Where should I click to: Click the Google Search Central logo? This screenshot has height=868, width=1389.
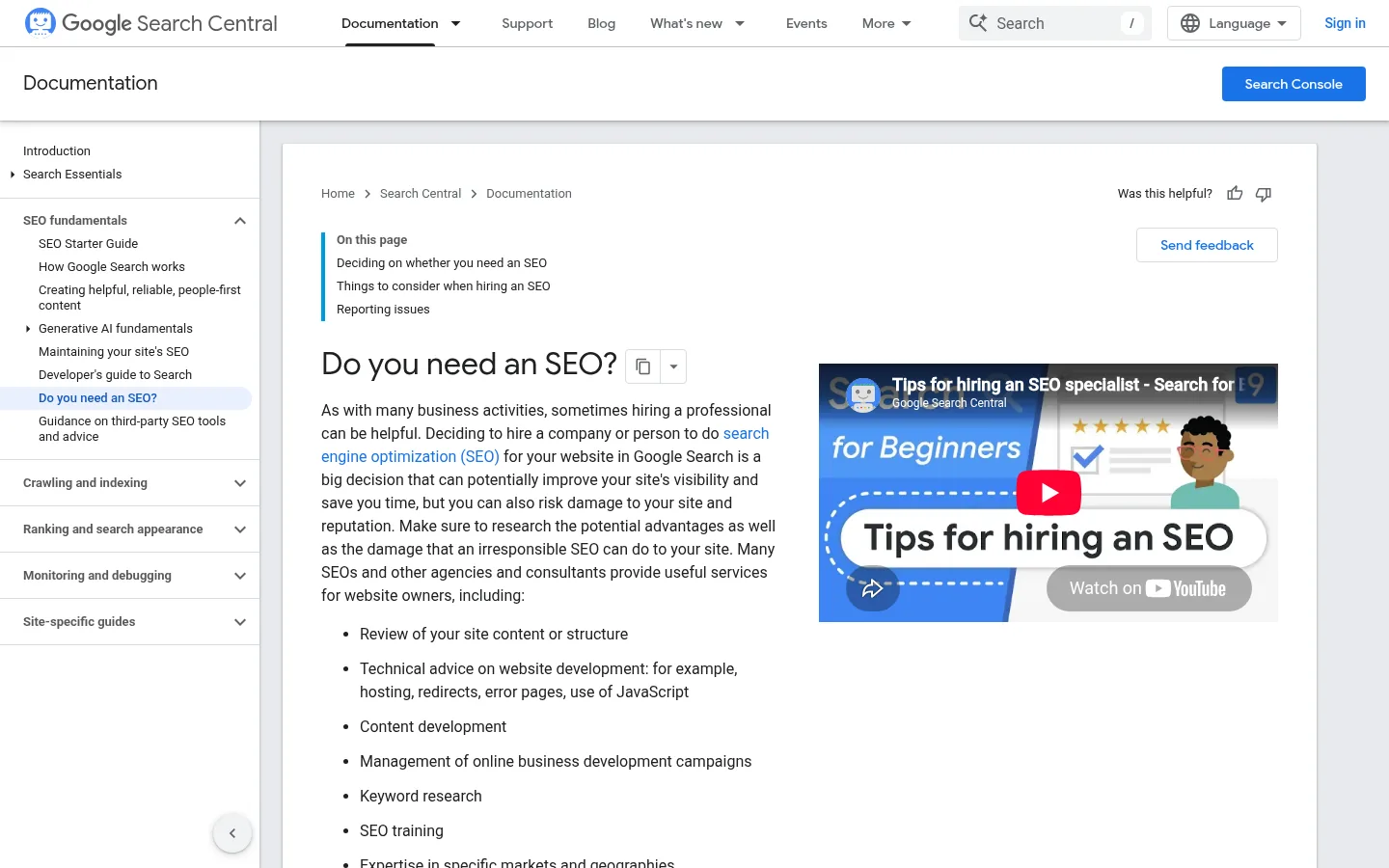pyautogui.click(x=151, y=23)
